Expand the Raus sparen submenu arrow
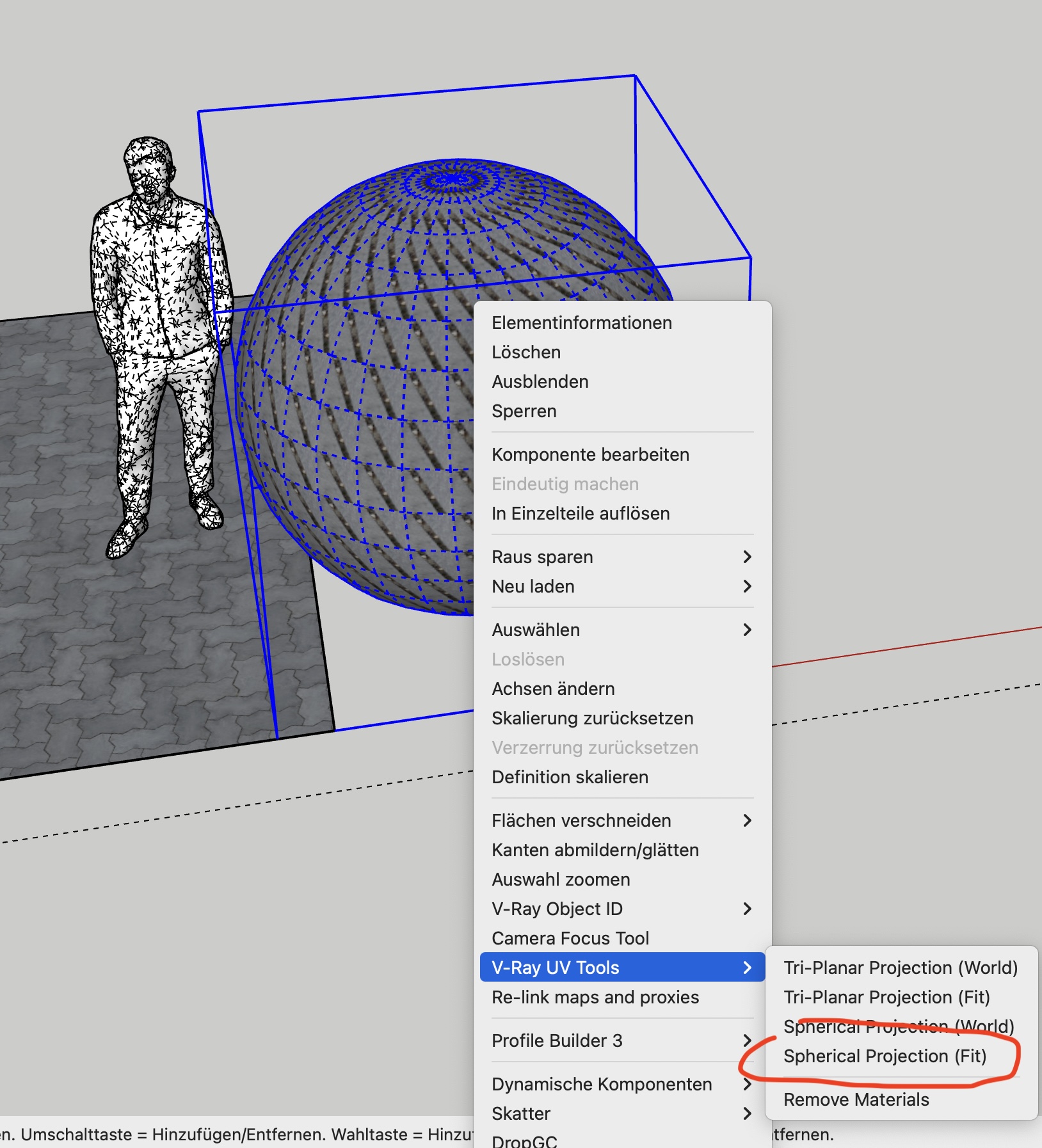The height and width of the screenshot is (1148, 1042). [x=746, y=557]
